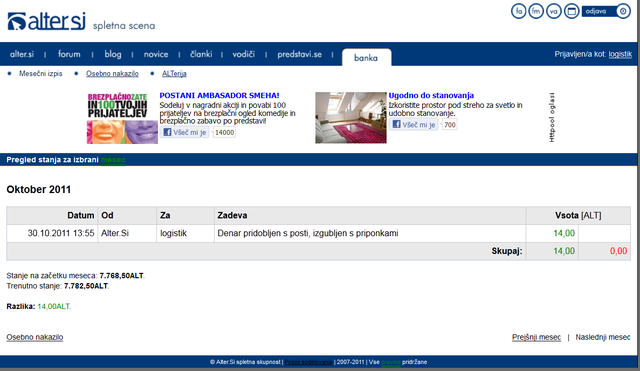
Task: Open the round 'va' icon
Action: pos(554,11)
